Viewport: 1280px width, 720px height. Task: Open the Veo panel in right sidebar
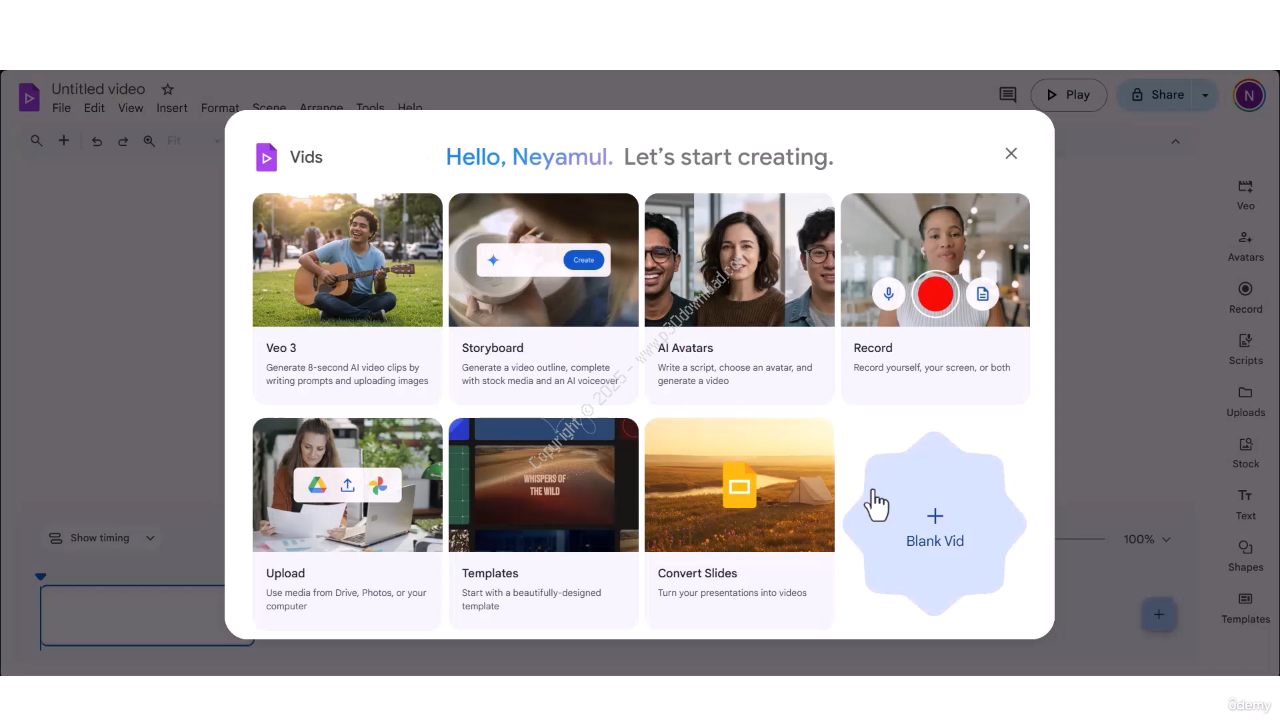point(1245,194)
